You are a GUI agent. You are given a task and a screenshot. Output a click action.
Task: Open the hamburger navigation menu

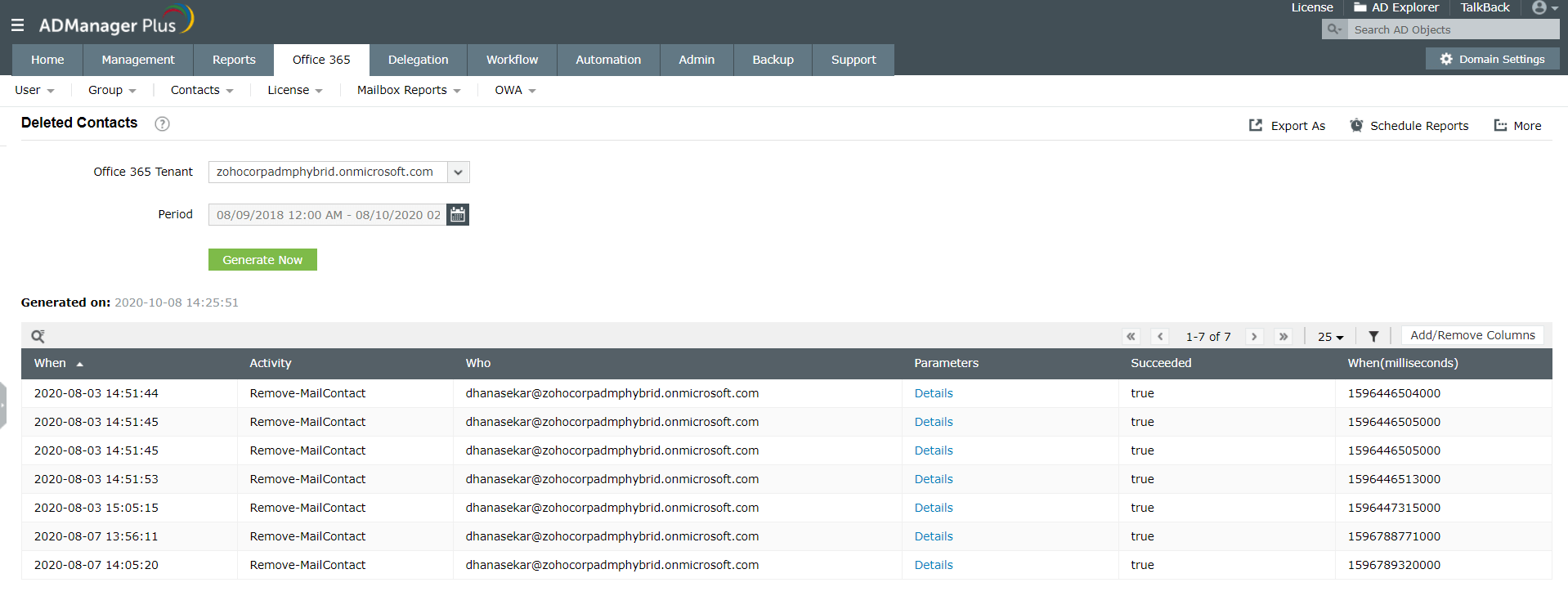(x=17, y=25)
